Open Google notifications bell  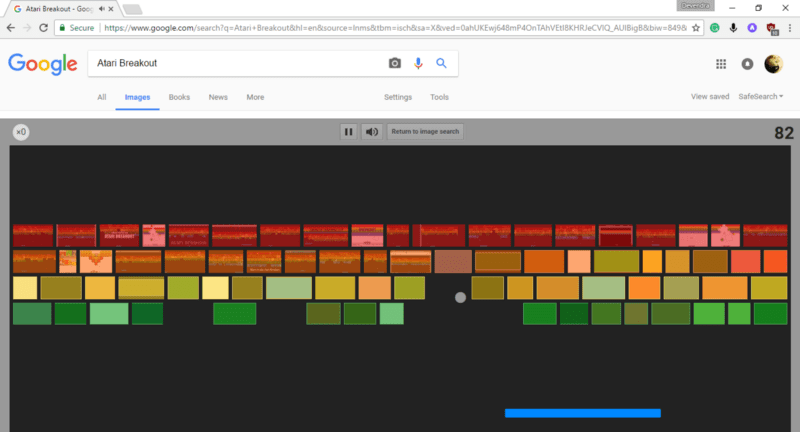coord(747,64)
